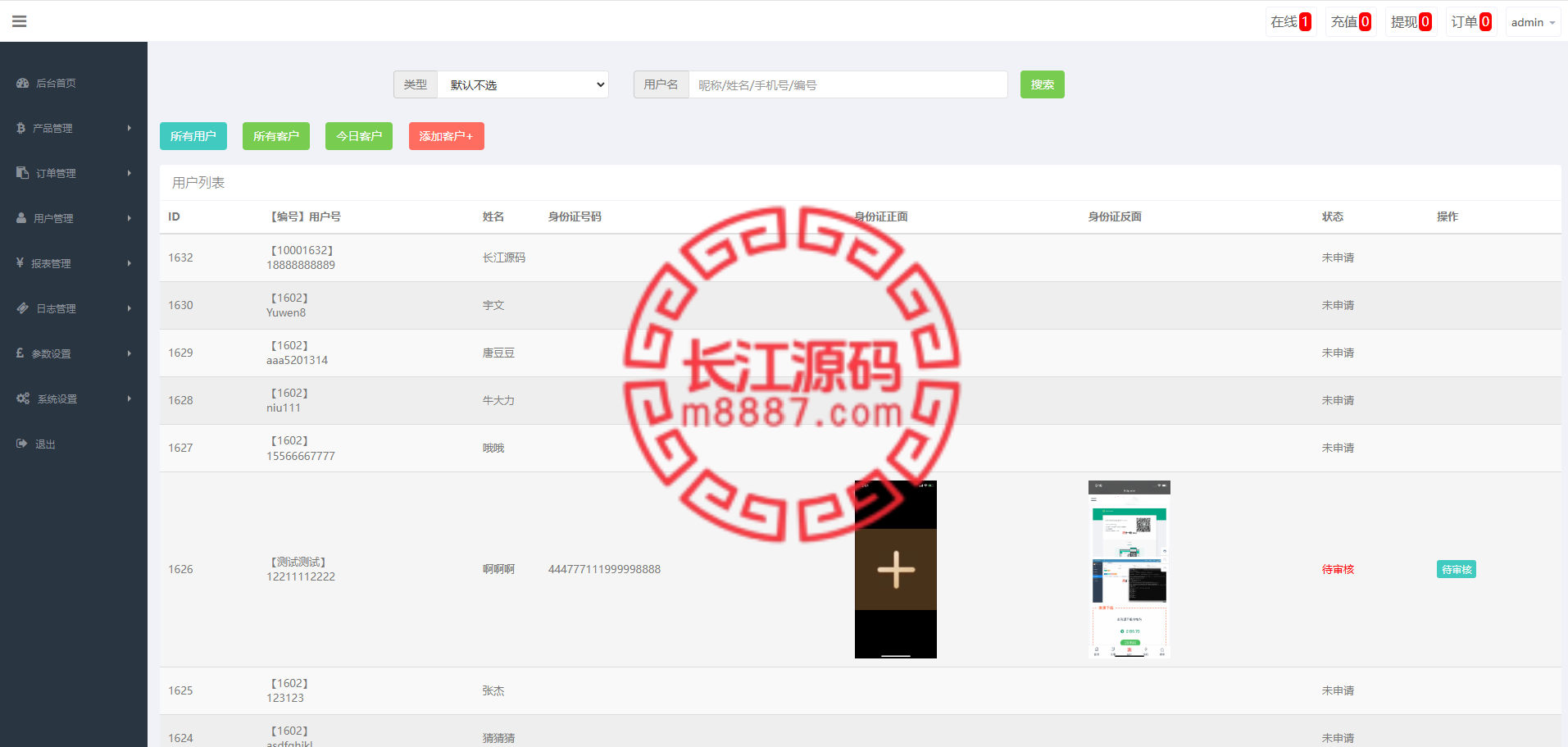Click the person icon for 用户管理
This screenshot has height=747, width=1568.
pyautogui.click(x=21, y=218)
